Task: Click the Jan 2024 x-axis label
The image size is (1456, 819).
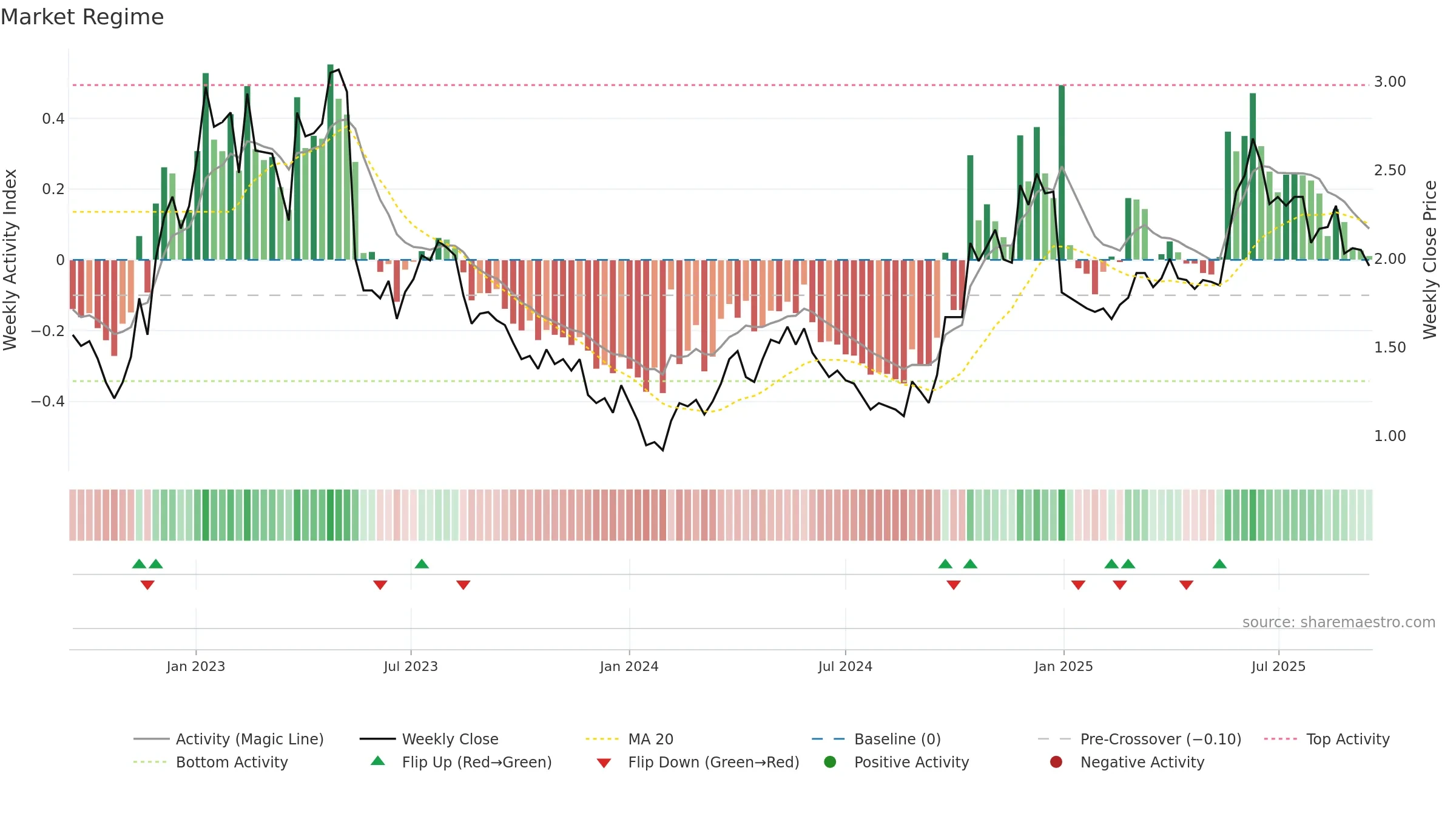Action: click(629, 666)
